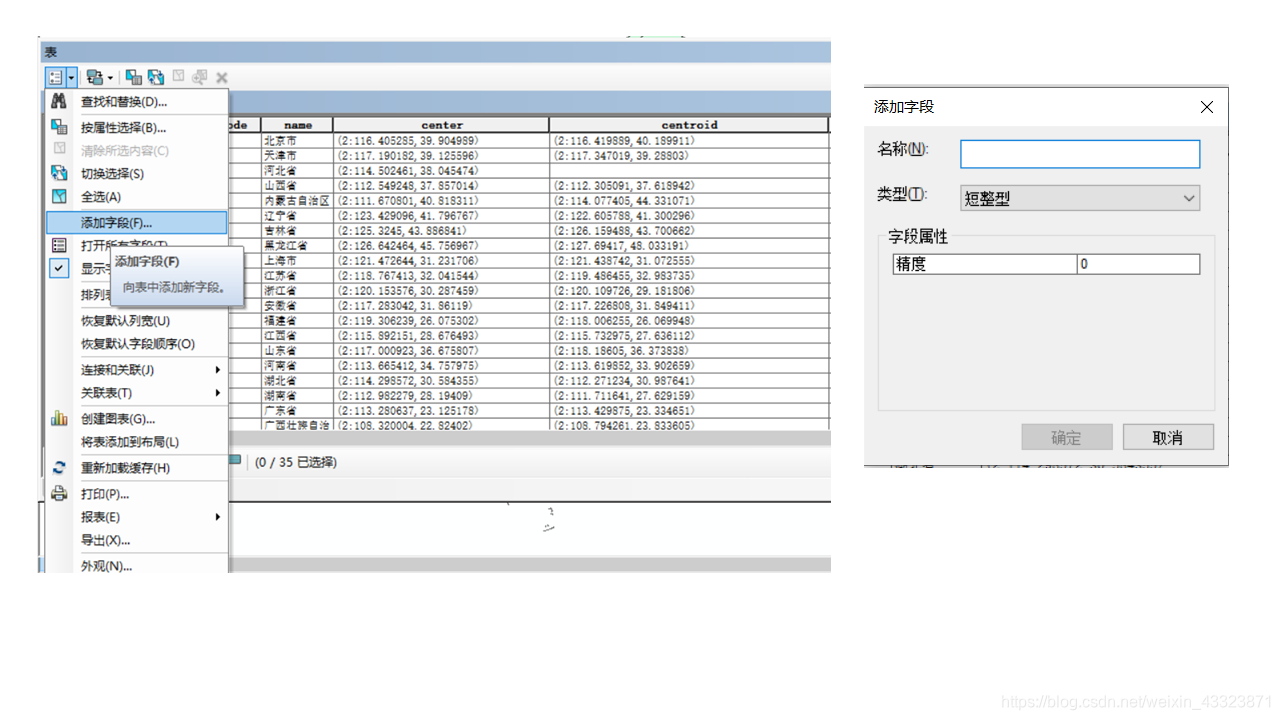Choose 导出(X)... menu entry

click(137, 539)
